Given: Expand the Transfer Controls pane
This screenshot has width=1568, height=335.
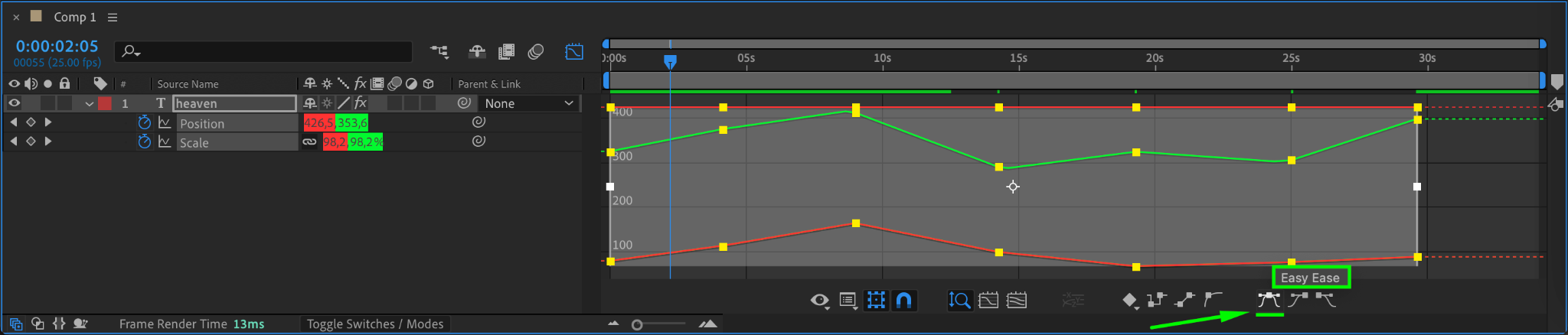Looking at the screenshot, I should 38,324.
